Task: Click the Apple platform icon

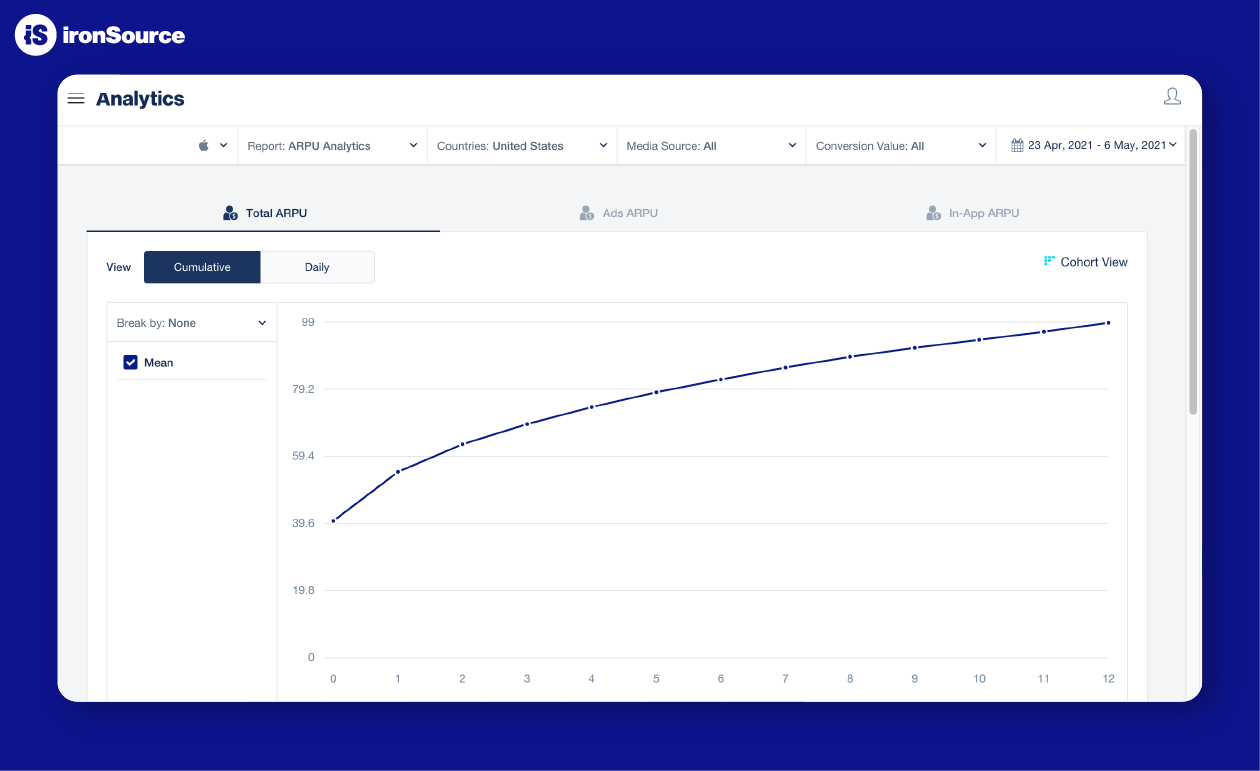Action: [x=204, y=146]
